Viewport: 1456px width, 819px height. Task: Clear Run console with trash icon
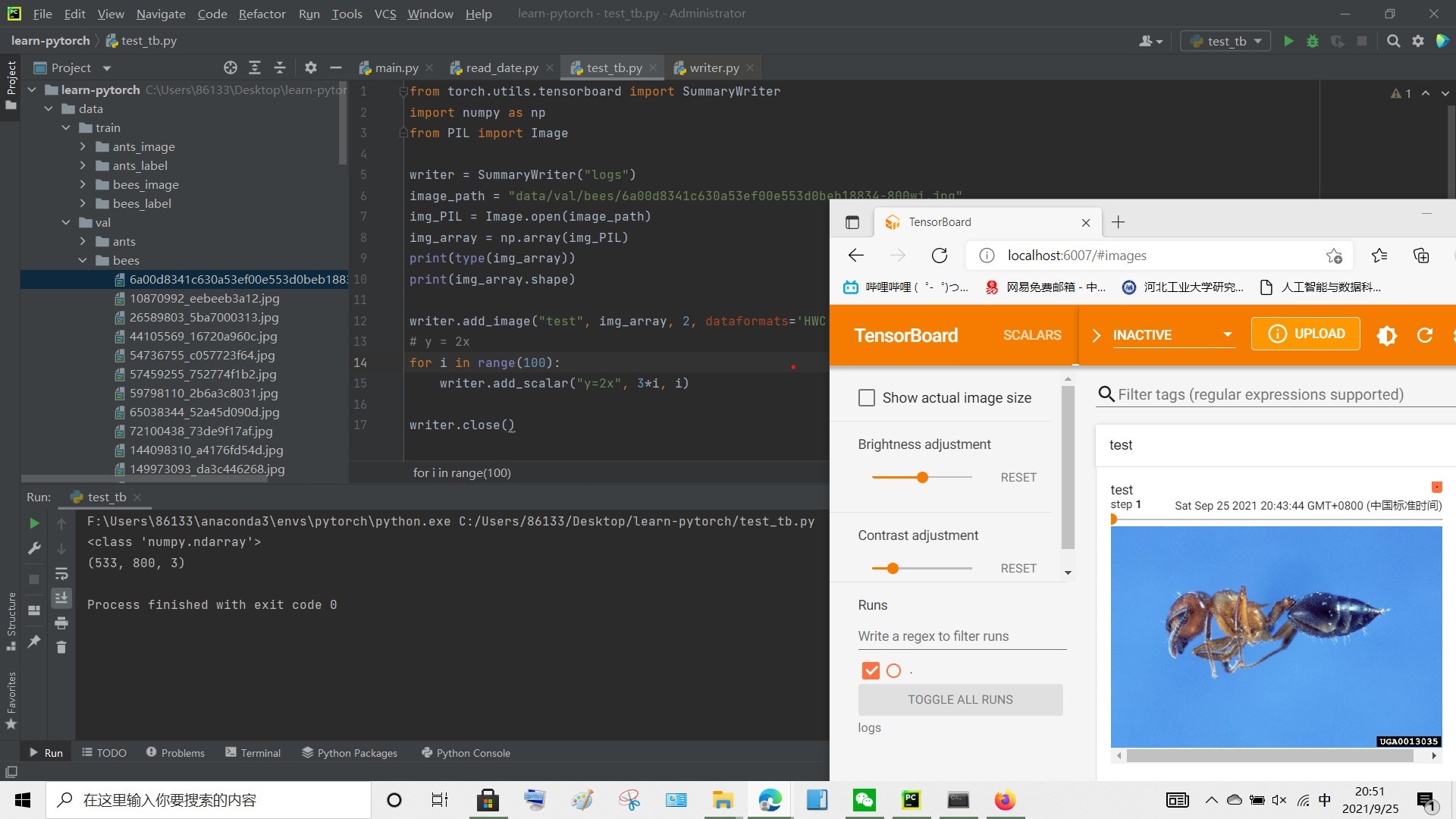click(61, 647)
